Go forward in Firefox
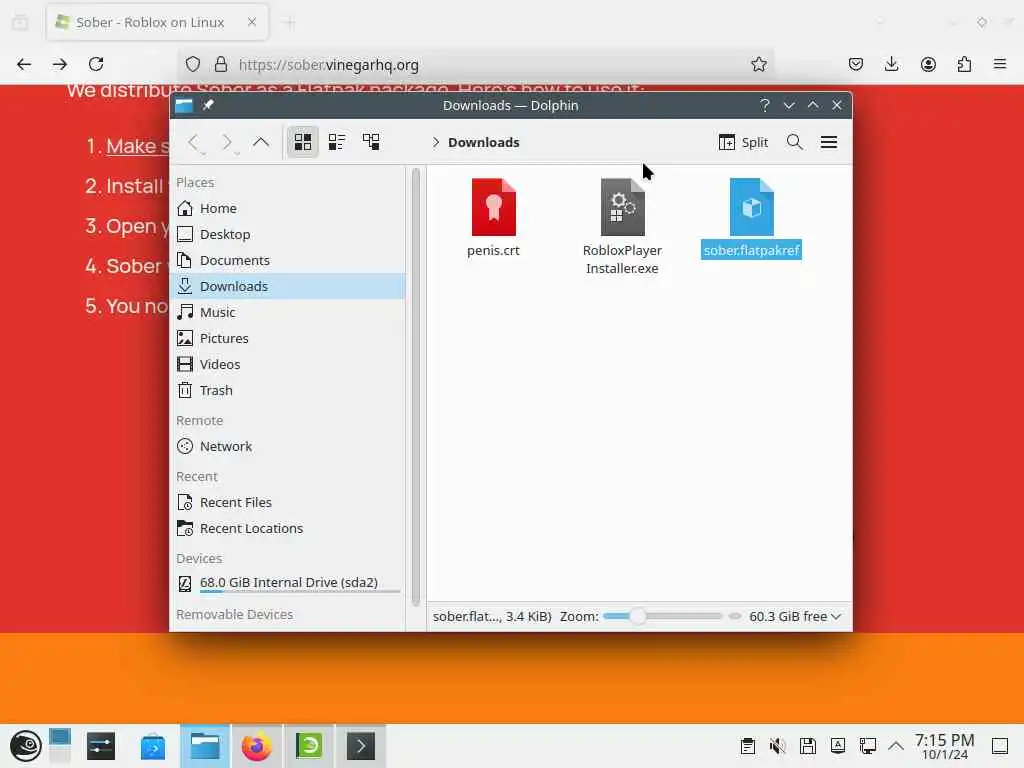 pyautogui.click(x=60, y=64)
